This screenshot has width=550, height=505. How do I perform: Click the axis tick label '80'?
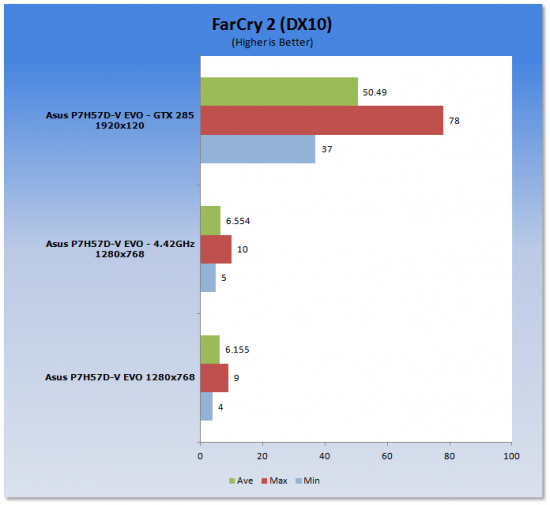(449, 456)
